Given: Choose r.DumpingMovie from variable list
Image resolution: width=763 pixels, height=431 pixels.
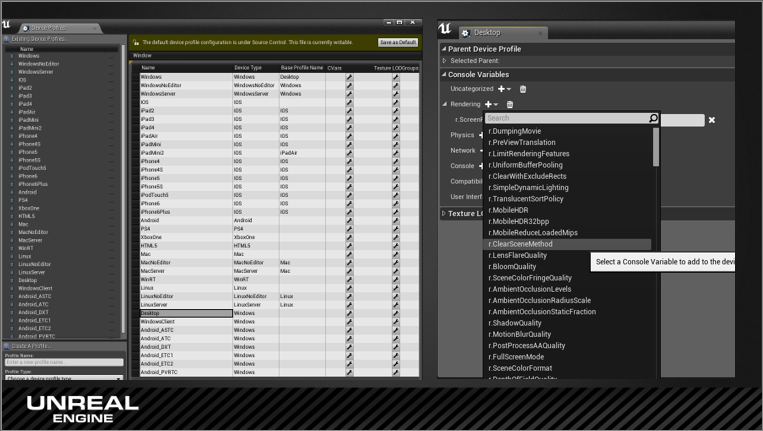Looking at the screenshot, I should [x=514, y=131].
